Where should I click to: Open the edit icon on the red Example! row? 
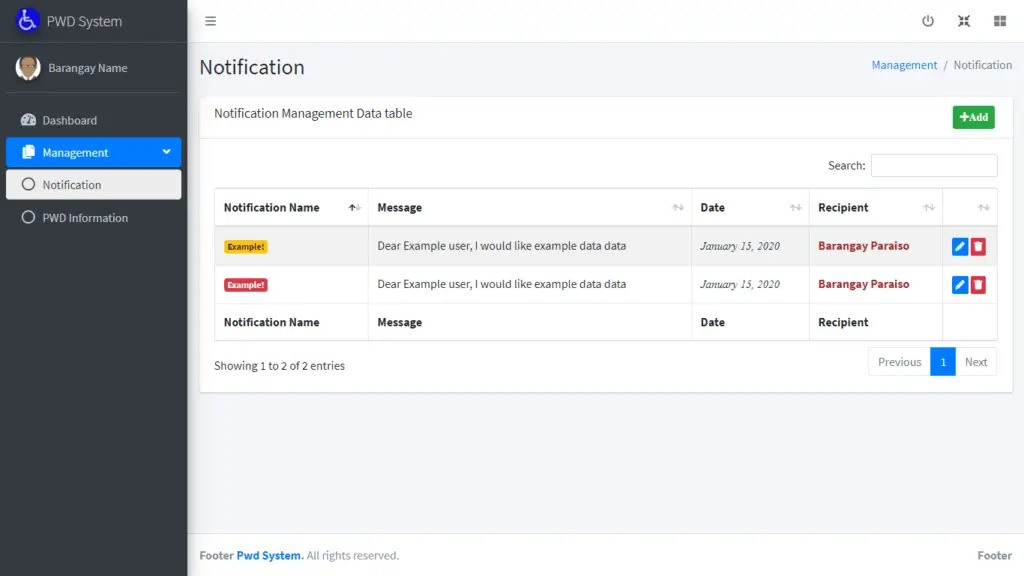click(x=959, y=284)
